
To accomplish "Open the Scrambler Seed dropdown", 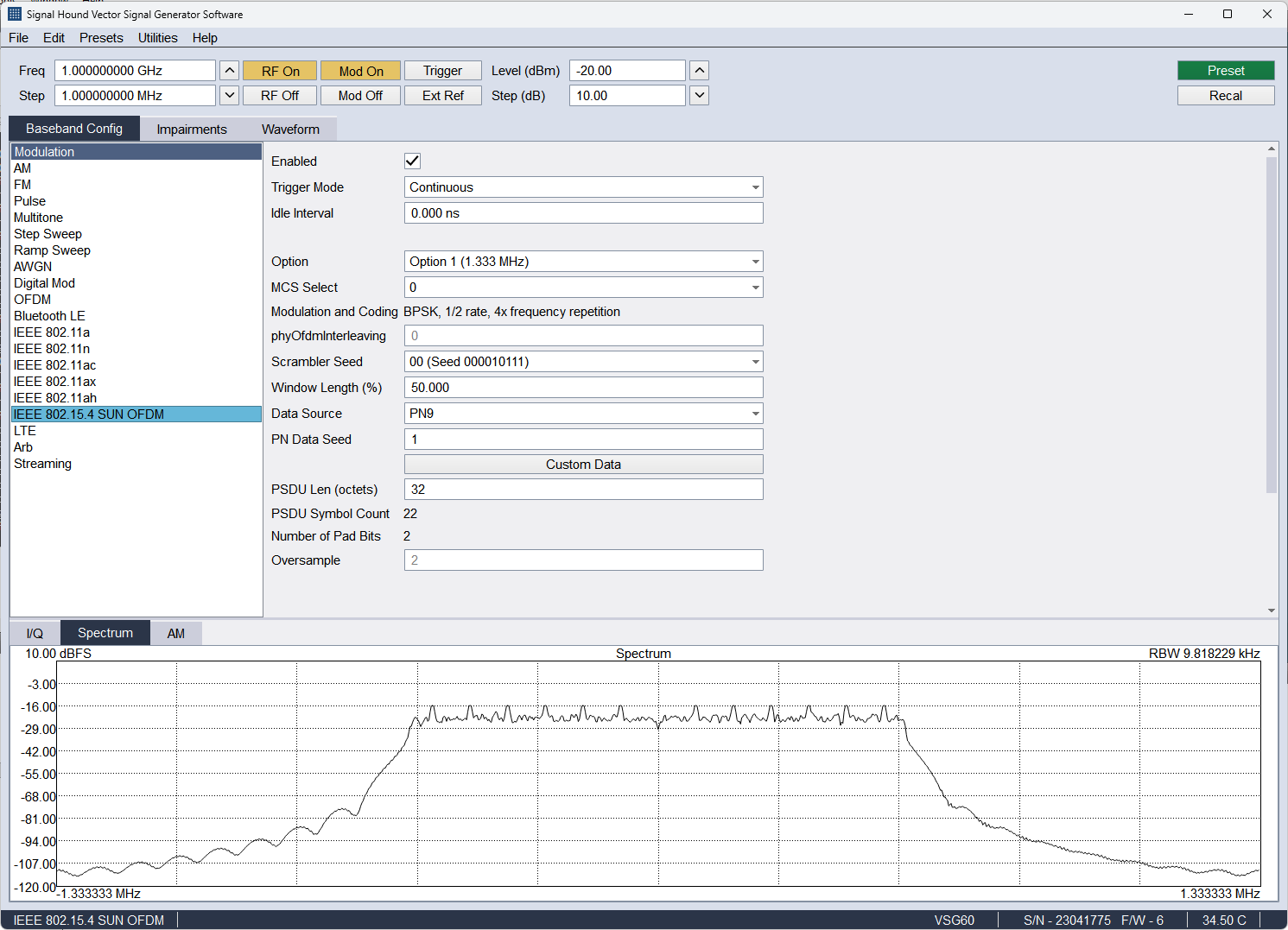I will 583,362.
